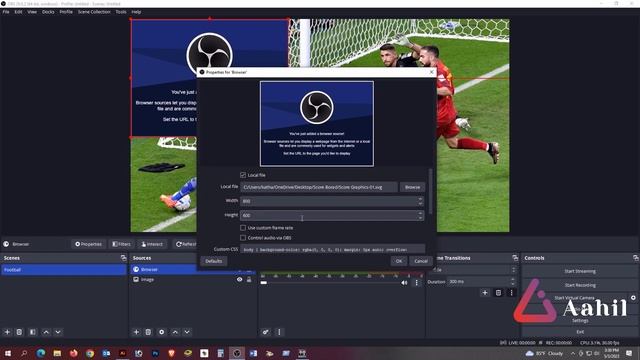Click the Custom CSS text field
The image size is (640, 360).
coord(332,249)
